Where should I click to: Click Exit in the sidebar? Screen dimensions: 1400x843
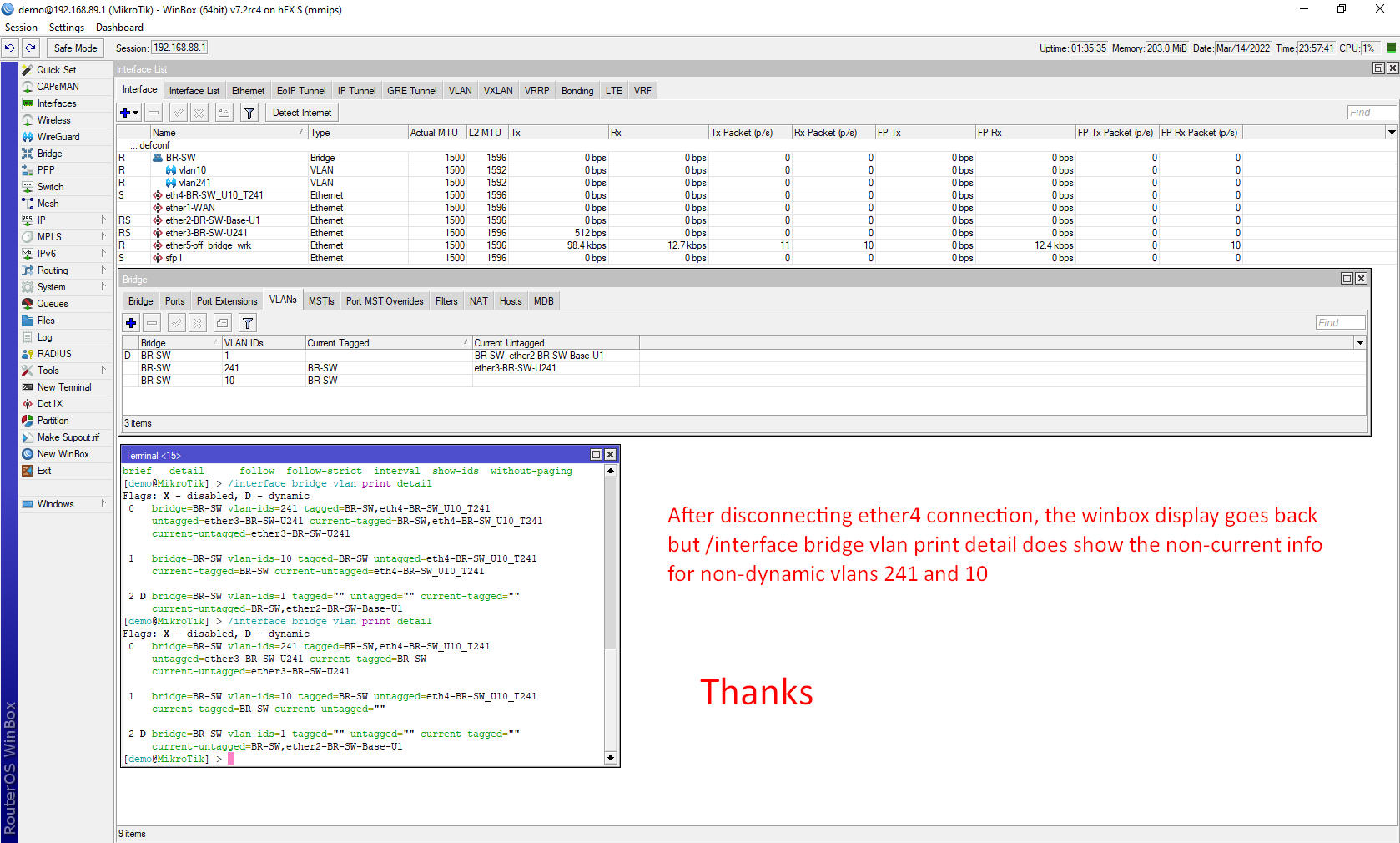44,471
